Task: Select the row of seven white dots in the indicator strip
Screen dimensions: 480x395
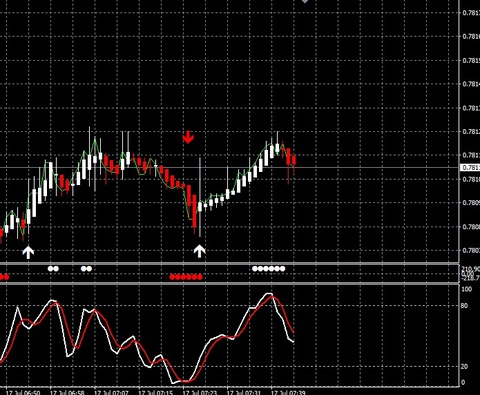Action: click(x=269, y=269)
